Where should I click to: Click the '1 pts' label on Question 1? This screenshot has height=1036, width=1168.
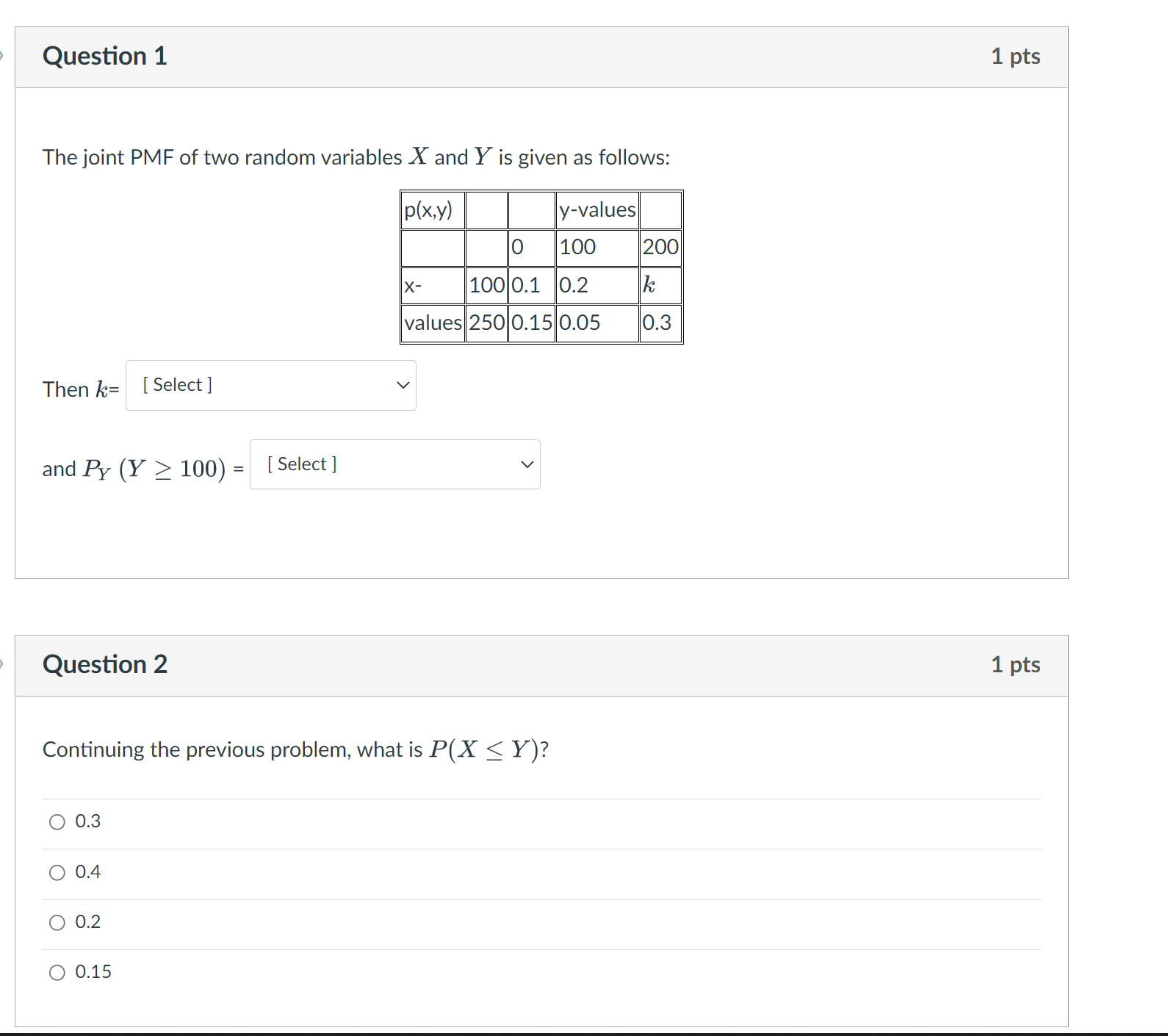click(x=1016, y=56)
